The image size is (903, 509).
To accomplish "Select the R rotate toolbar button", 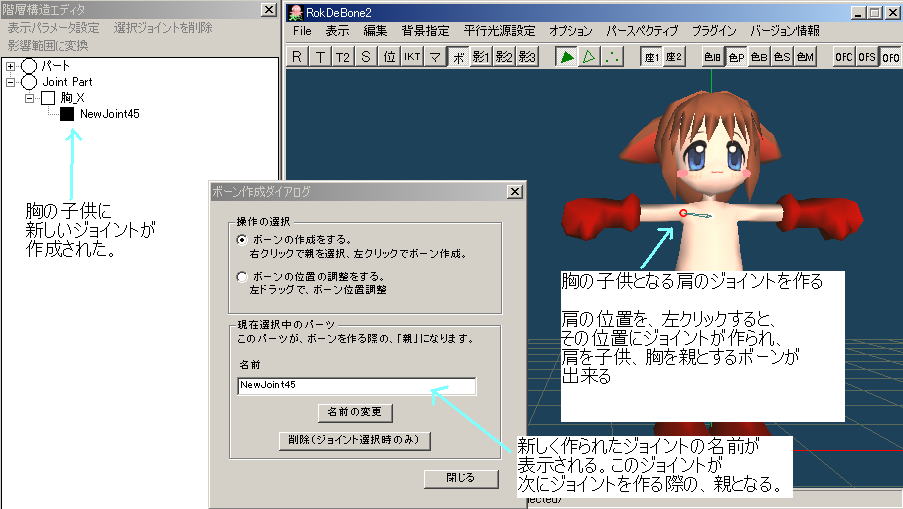I will [297, 57].
